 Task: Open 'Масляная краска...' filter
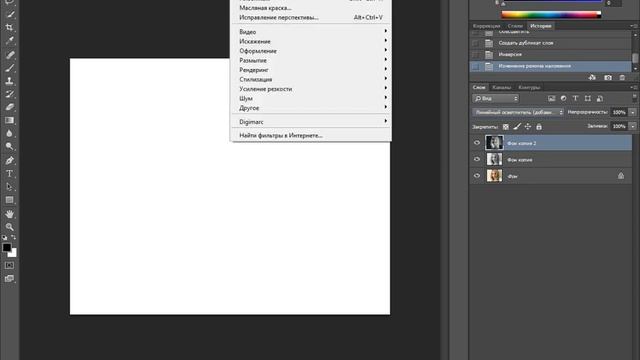311,8
